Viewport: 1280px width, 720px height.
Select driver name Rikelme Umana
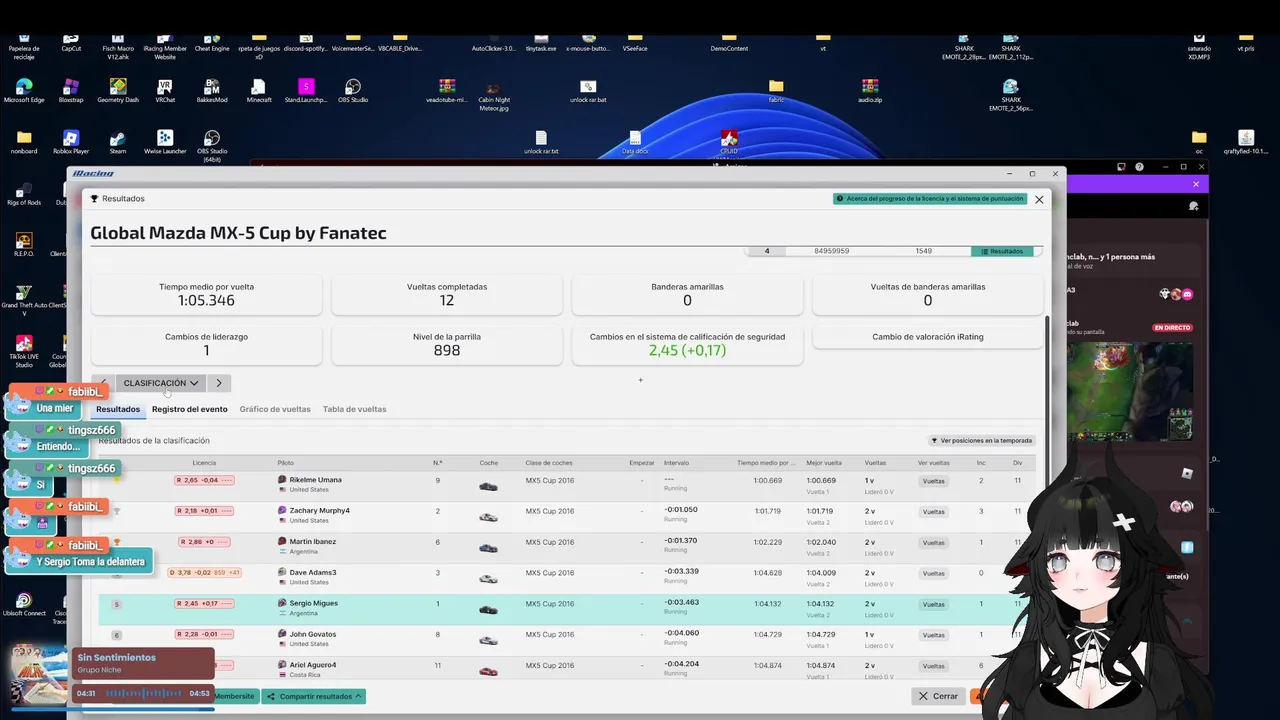[315, 479]
